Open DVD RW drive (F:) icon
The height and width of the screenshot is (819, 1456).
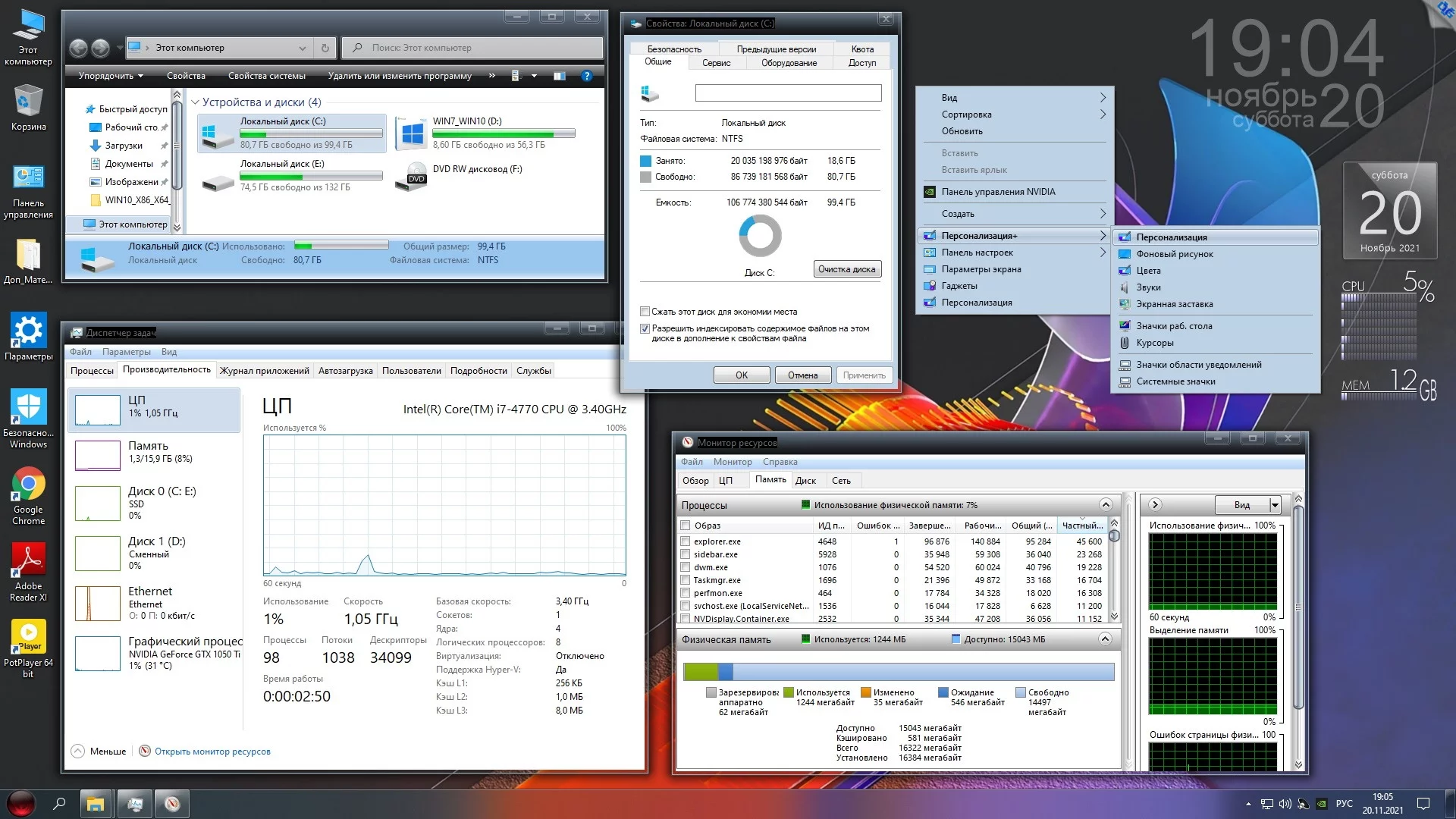[412, 176]
